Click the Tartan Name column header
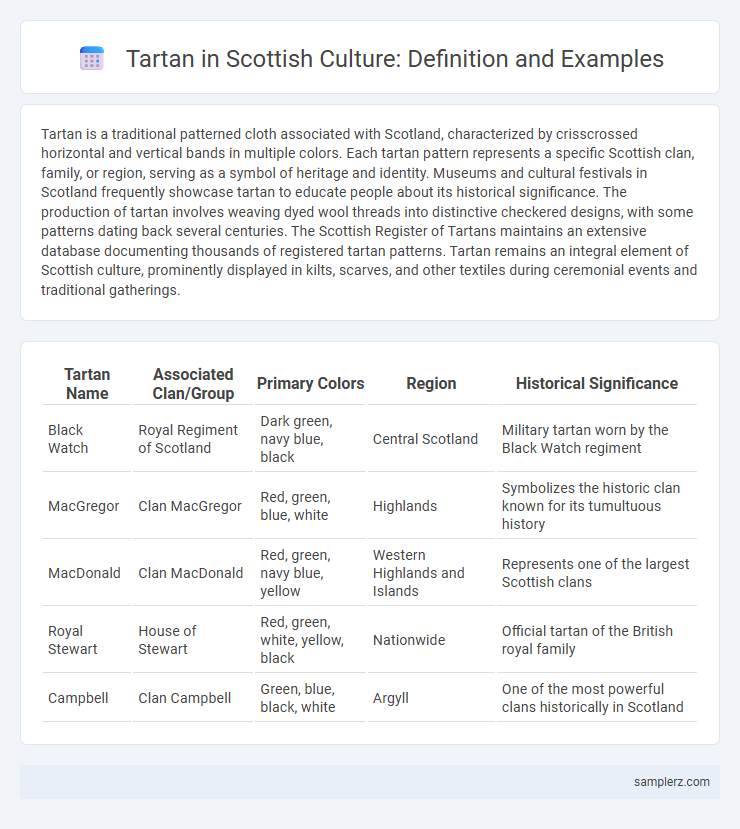740x829 pixels. [x=87, y=384]
